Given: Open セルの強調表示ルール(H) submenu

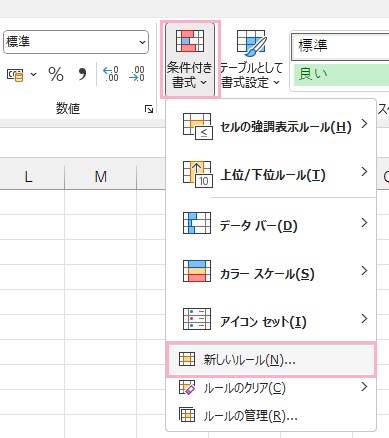Looking at the screenshot, I should (x=271, y=126).
